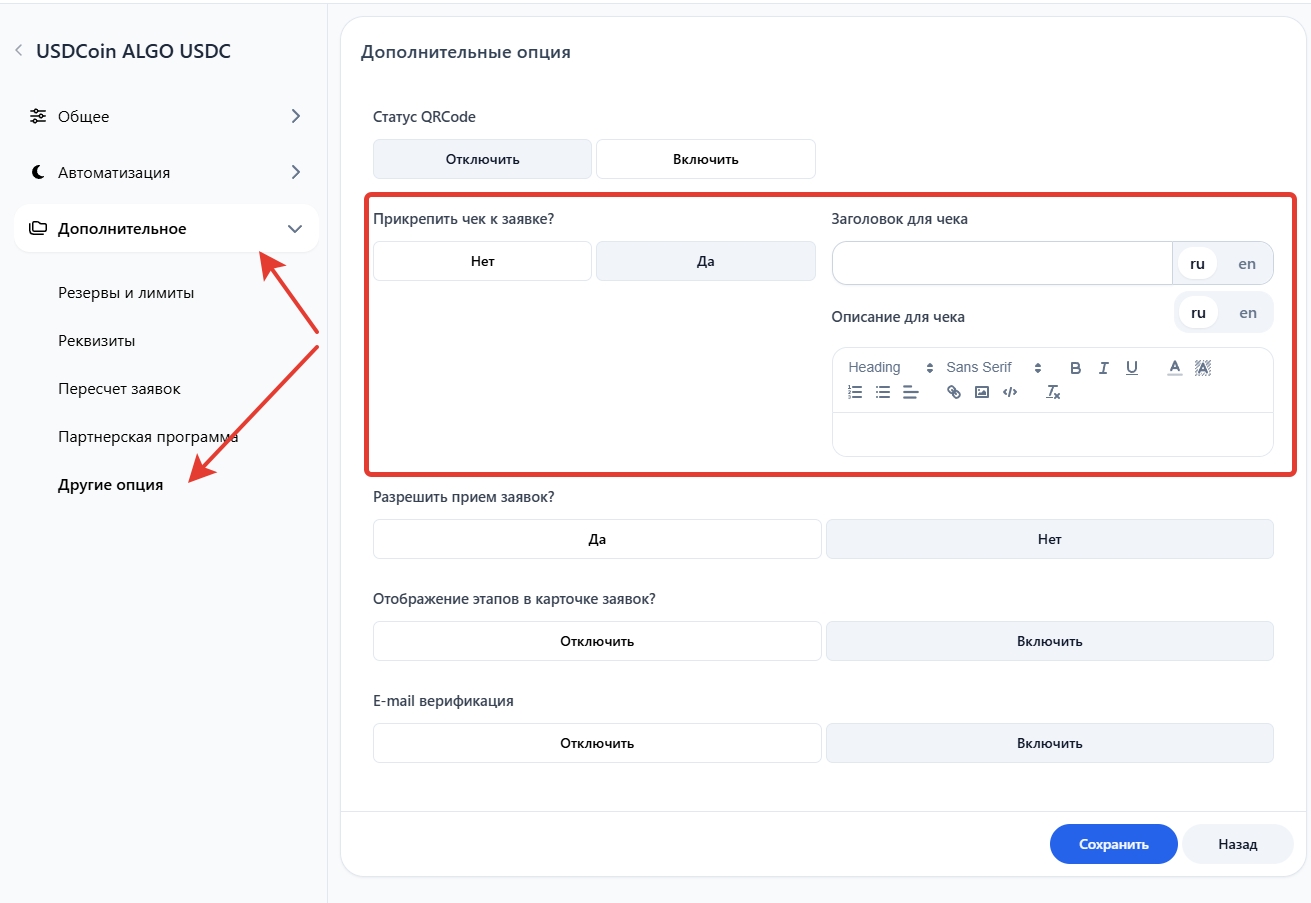Select Нет for Прикрепить чек к заявке
The width and height of the screenshot is (1311, 903).
pos(482,261)
